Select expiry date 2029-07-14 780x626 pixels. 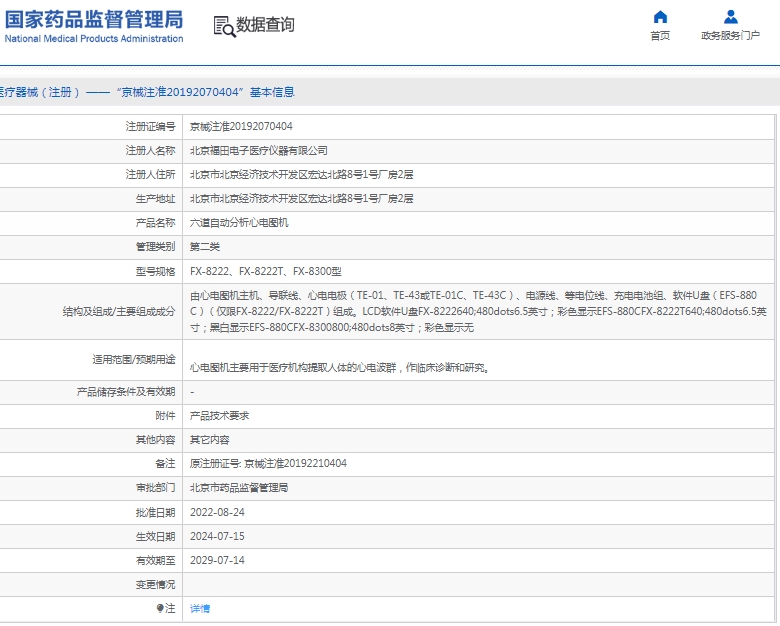click(x=217, y=560)
